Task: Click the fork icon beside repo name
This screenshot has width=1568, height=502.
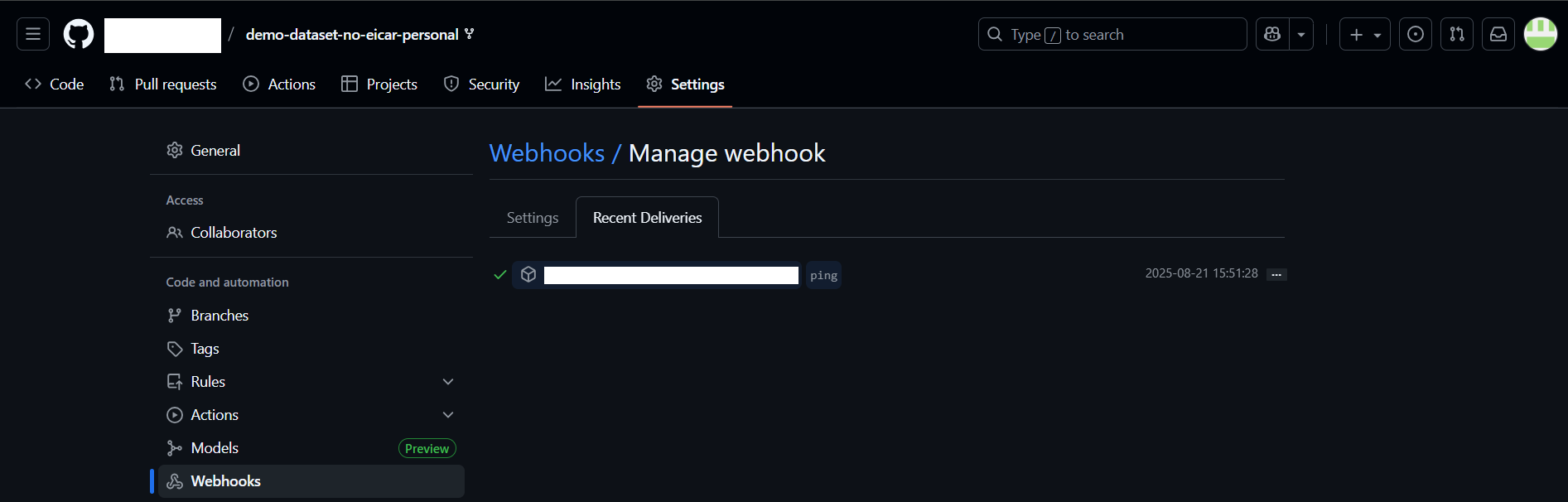Action: tap(470, 34)
